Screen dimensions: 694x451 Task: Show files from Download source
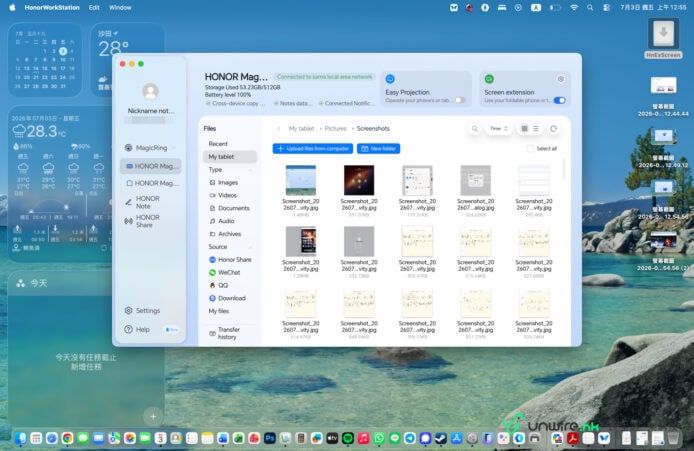227,298
